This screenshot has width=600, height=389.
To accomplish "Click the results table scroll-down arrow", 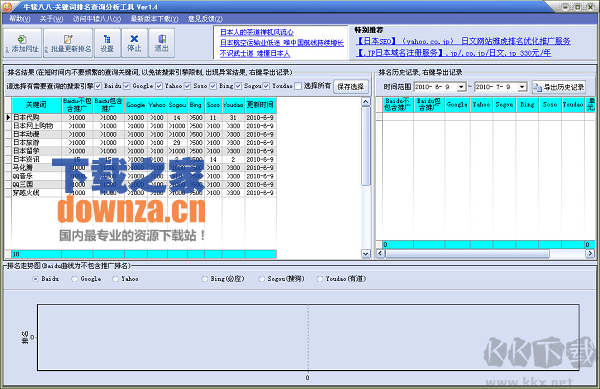I will (366, 254).
